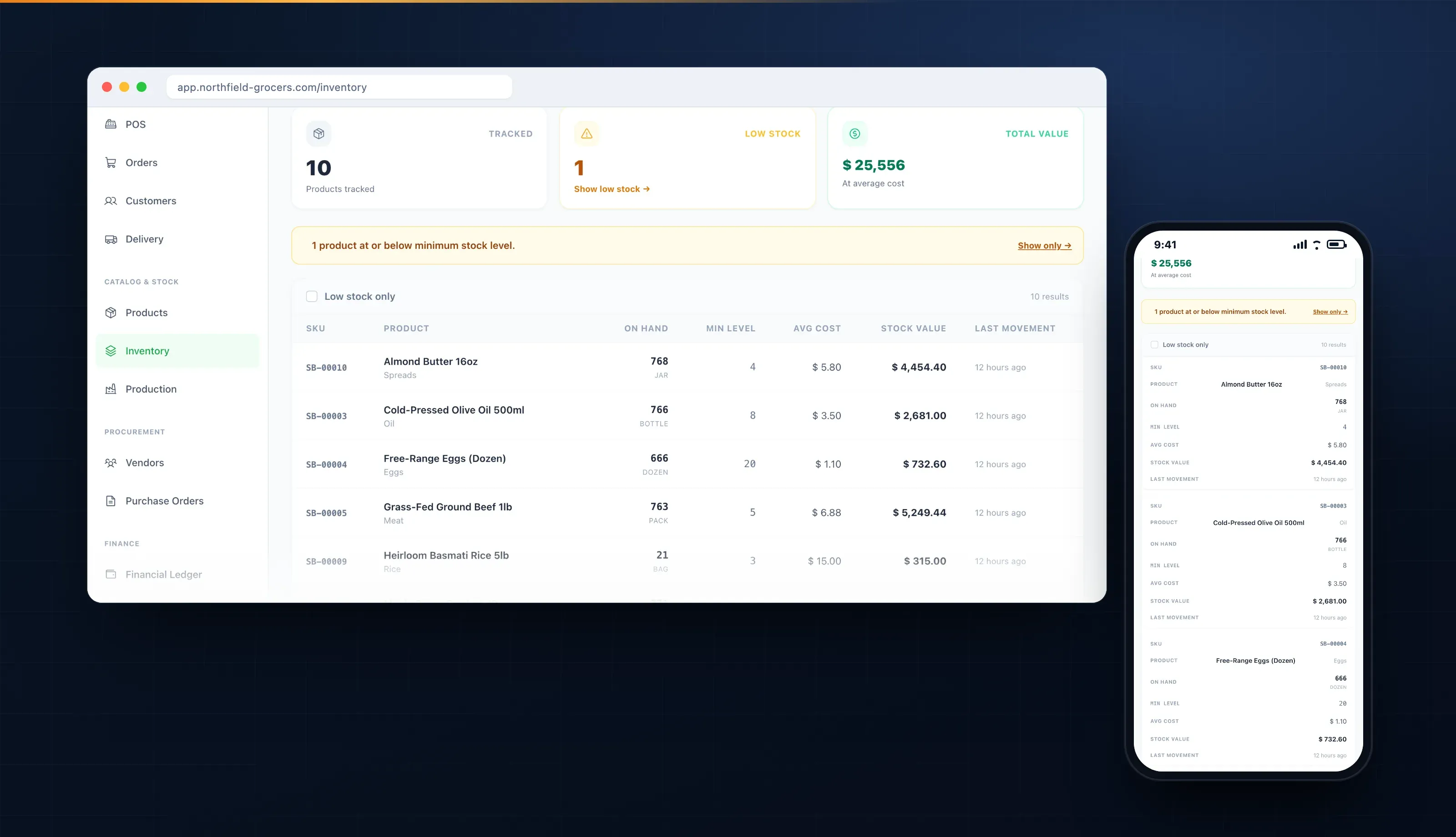Viewport: 1456px width, 837px height.
Task: Open Financial Ledger under Finance
Action: coord(177,574)
